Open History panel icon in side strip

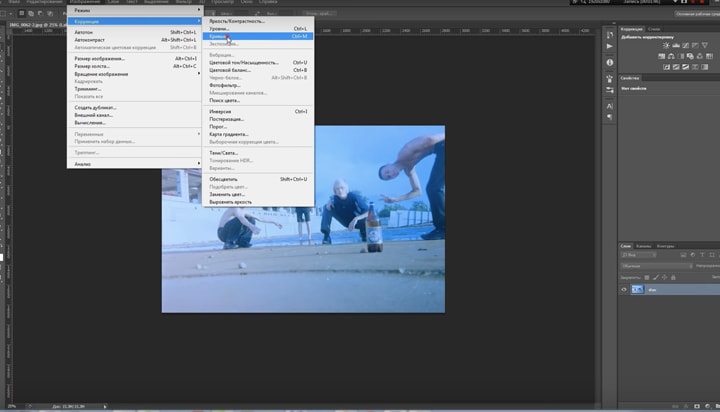[610, 35]
